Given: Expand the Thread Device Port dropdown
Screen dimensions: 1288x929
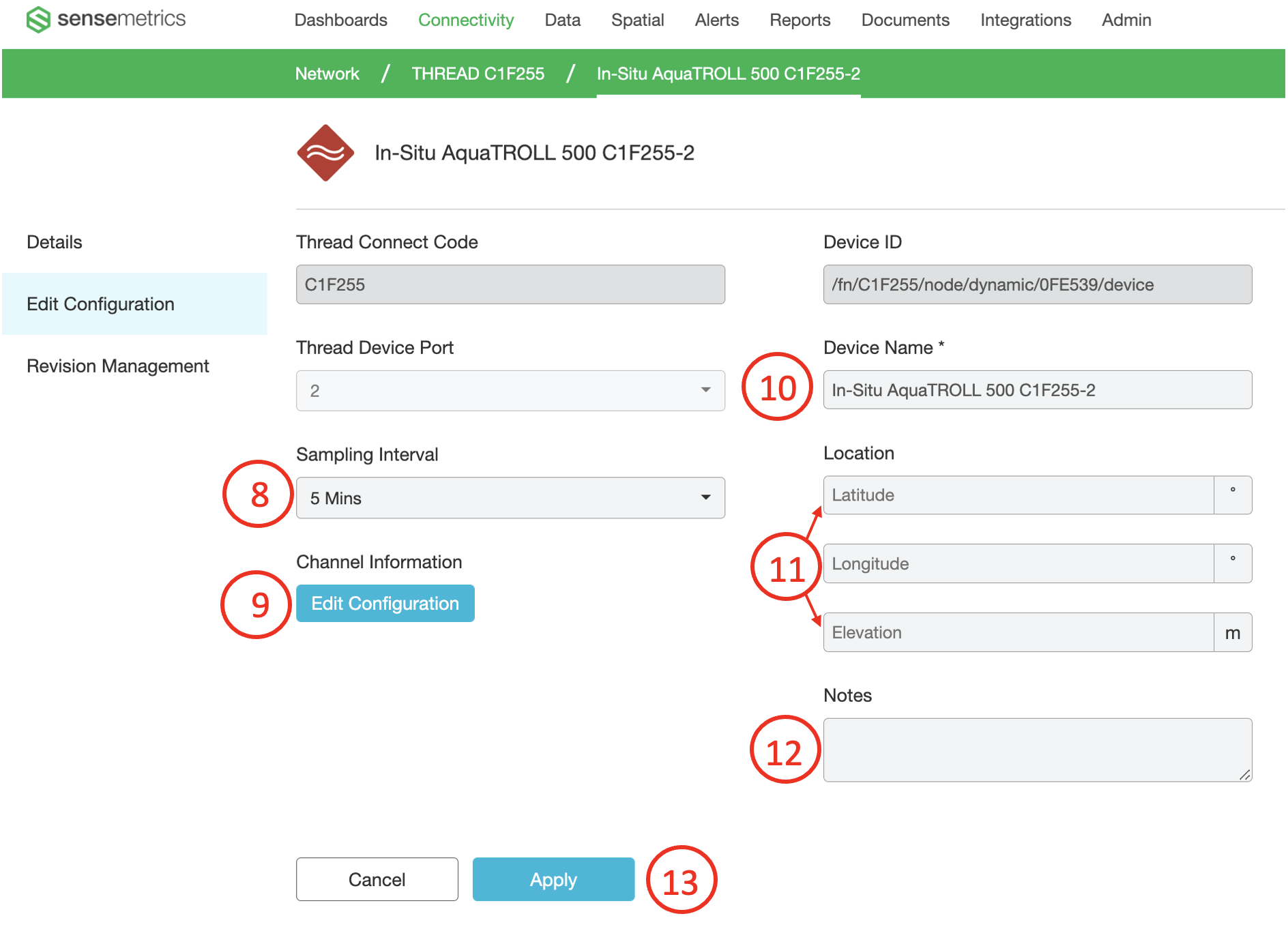Looking at the screenshot, I should click(x=510, y=391).
